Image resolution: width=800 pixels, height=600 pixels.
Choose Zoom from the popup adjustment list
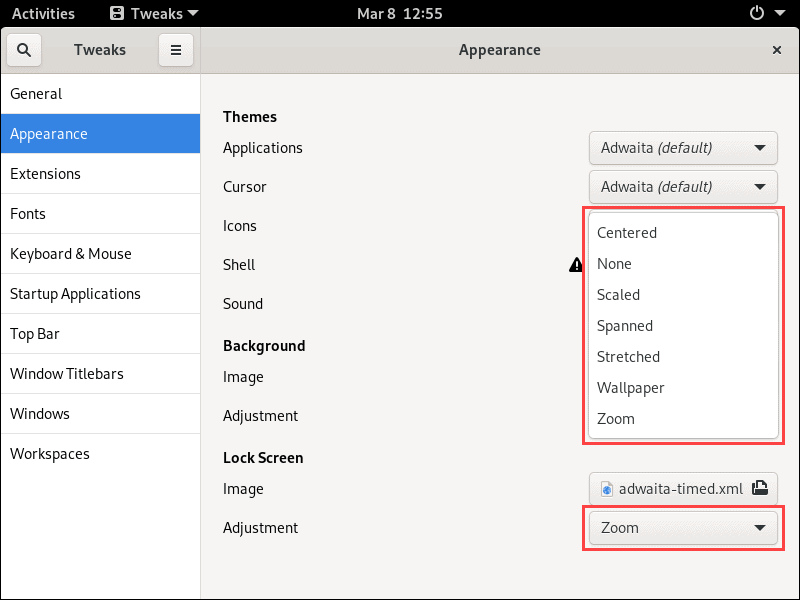click(683, 419)
